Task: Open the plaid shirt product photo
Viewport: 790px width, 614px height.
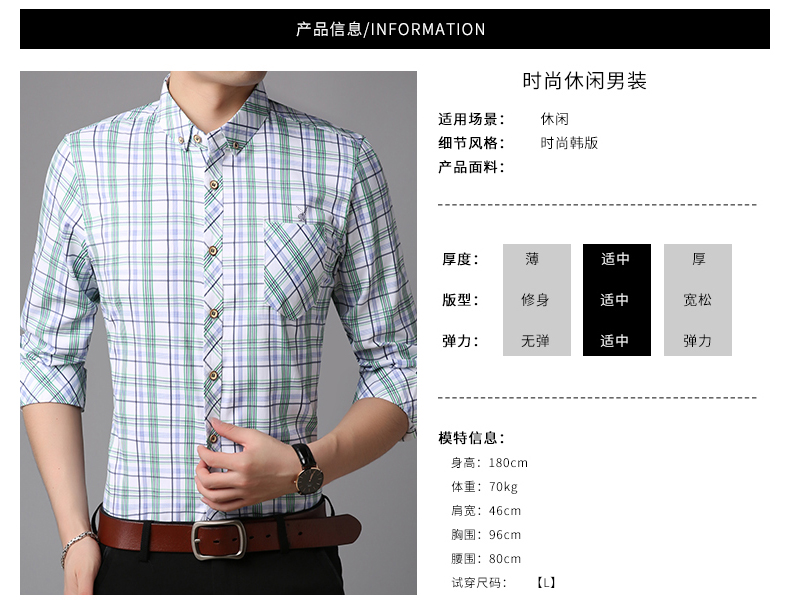Action: pos(218,332)
